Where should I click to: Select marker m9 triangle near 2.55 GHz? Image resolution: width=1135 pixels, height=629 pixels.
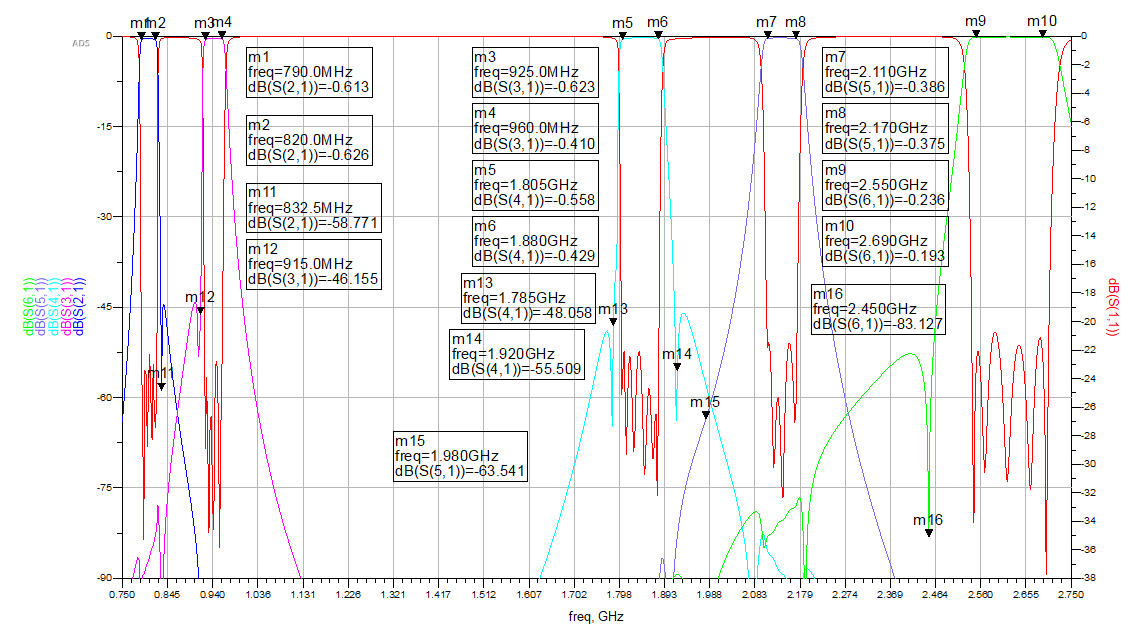click(976, 34)
